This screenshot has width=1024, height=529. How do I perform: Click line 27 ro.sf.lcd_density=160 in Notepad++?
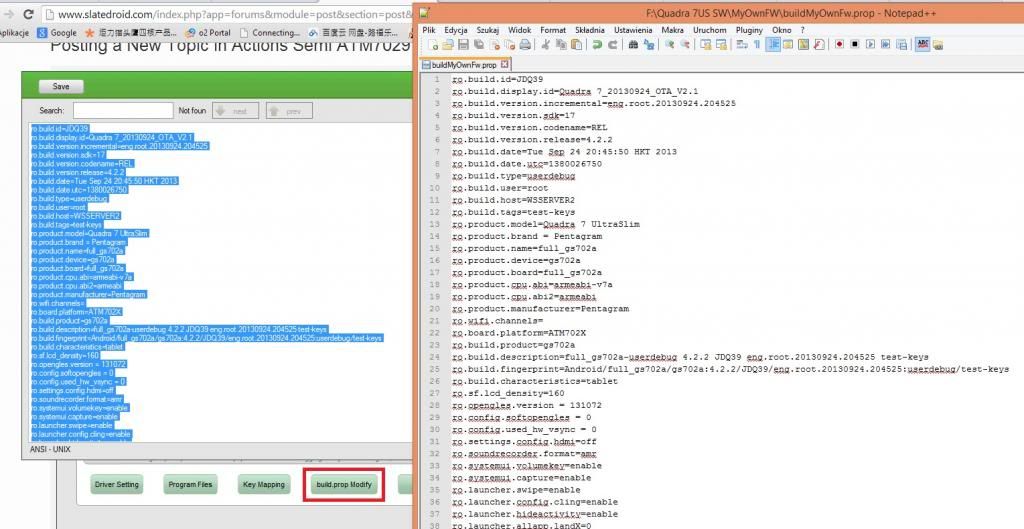[x=508, y=393]
